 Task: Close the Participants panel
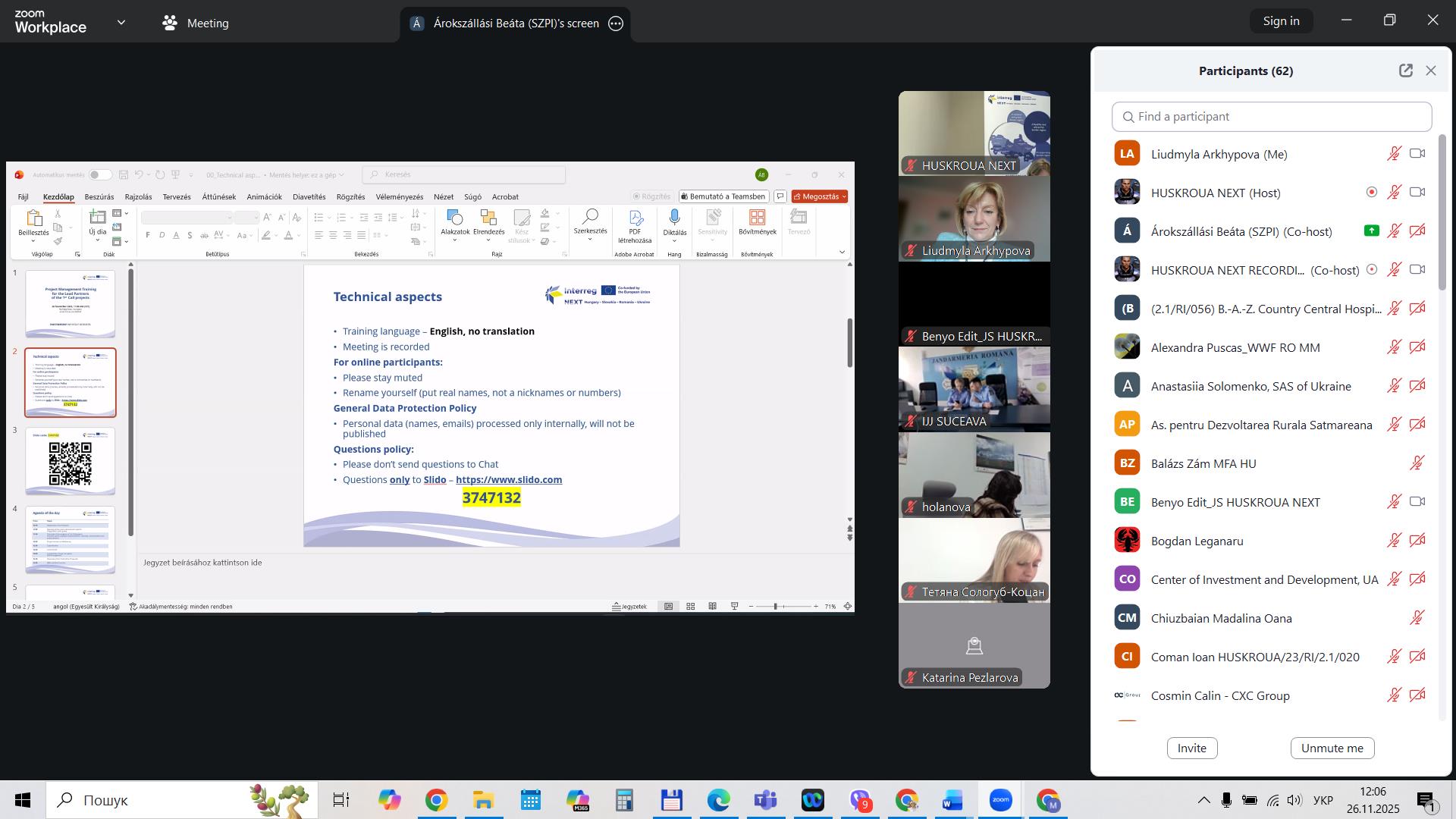tap(1431, 71)
